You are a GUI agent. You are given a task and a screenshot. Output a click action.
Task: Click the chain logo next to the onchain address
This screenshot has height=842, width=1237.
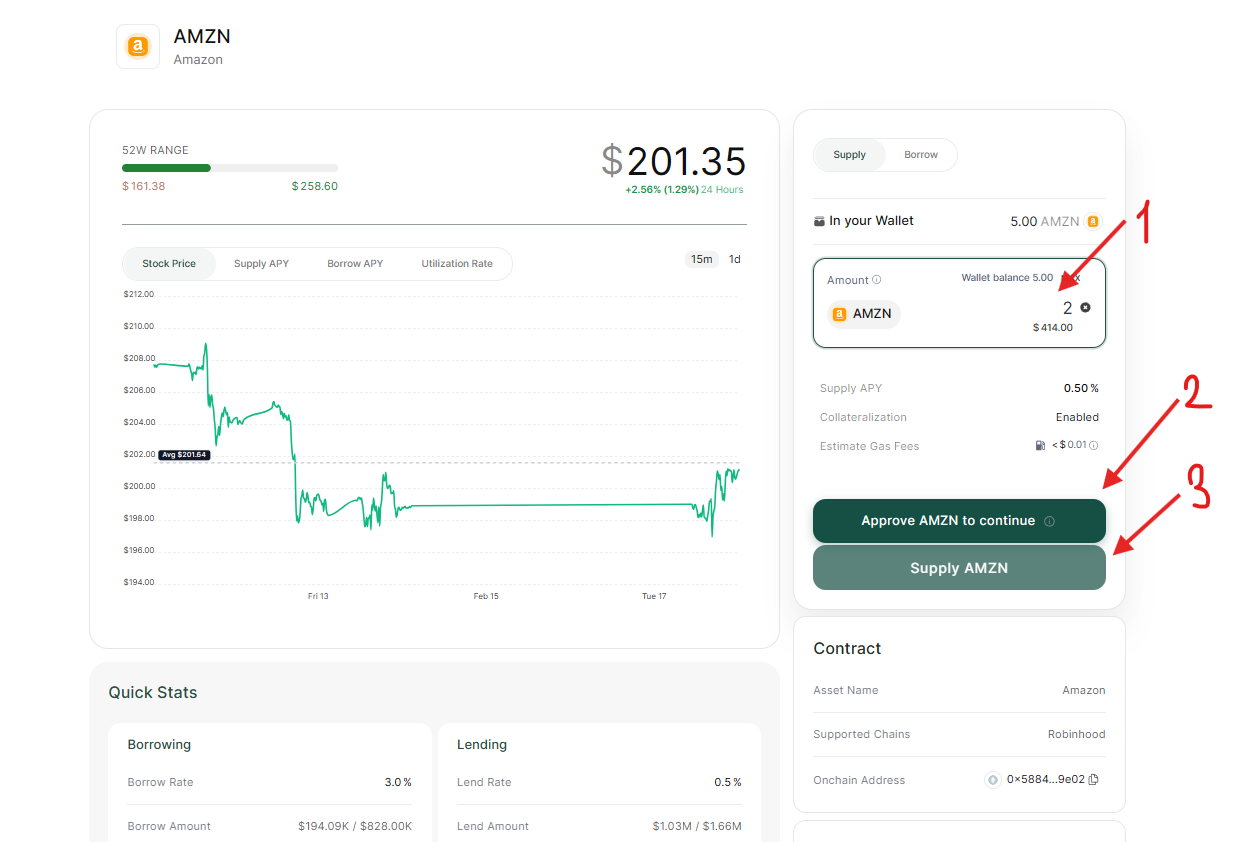[x=993, y=780]
